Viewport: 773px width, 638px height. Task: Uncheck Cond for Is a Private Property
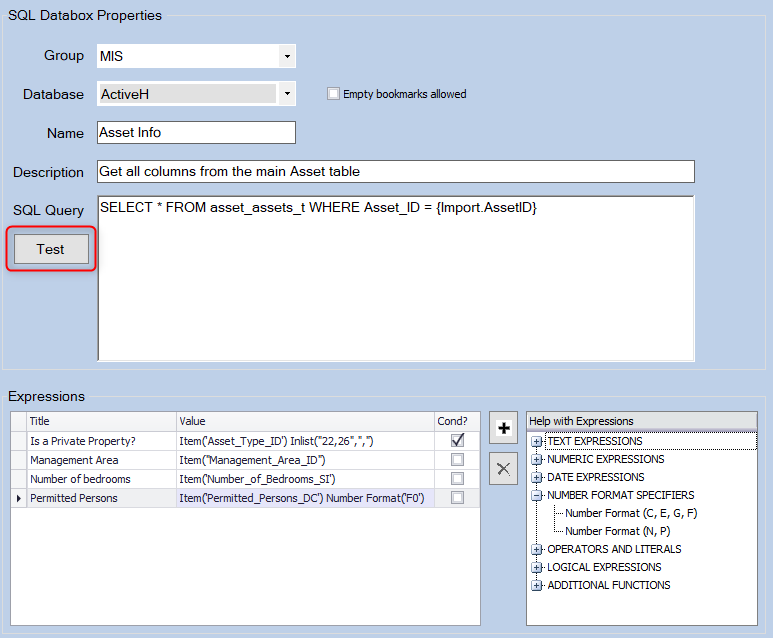coord(457,441)
